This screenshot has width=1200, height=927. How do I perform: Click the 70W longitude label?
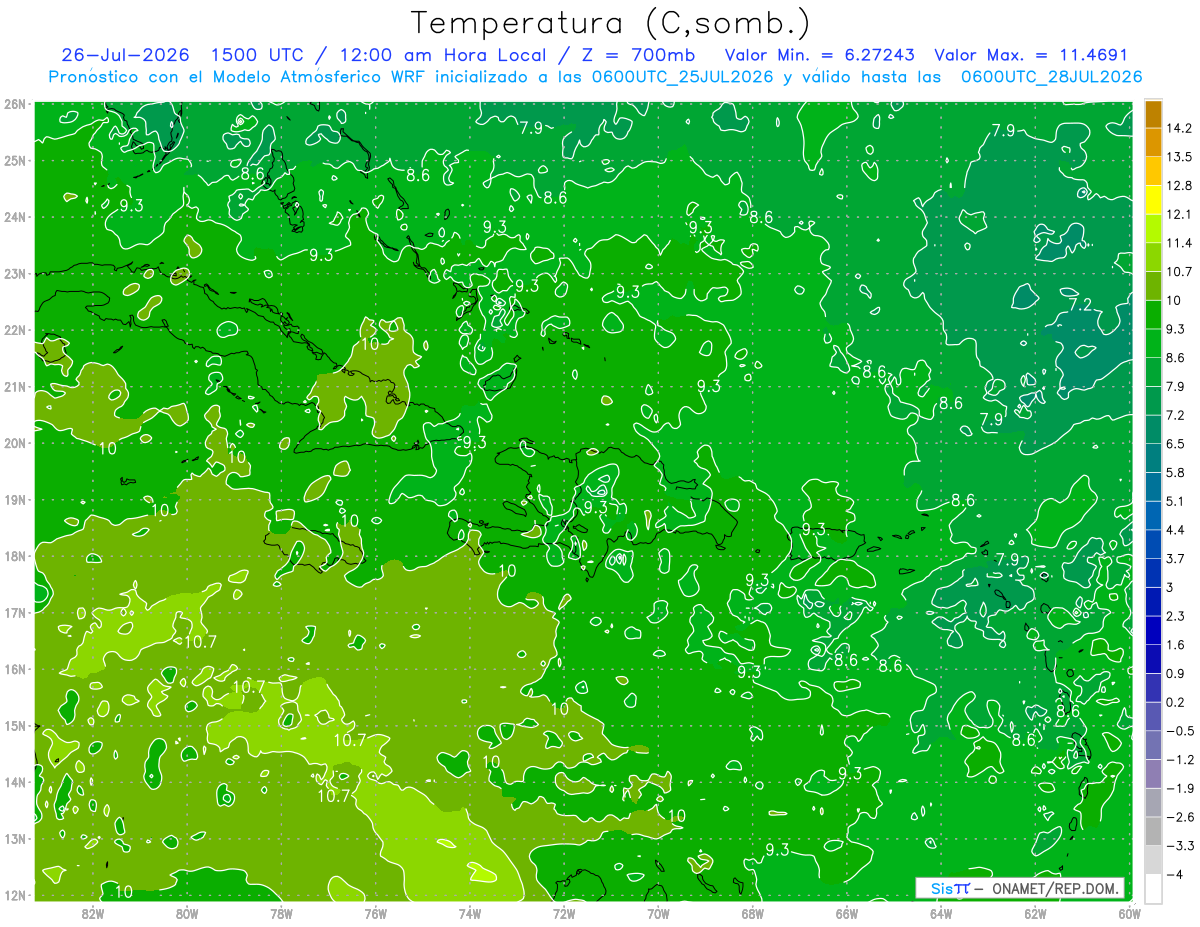pyautogui.click(x=658, y=913)
